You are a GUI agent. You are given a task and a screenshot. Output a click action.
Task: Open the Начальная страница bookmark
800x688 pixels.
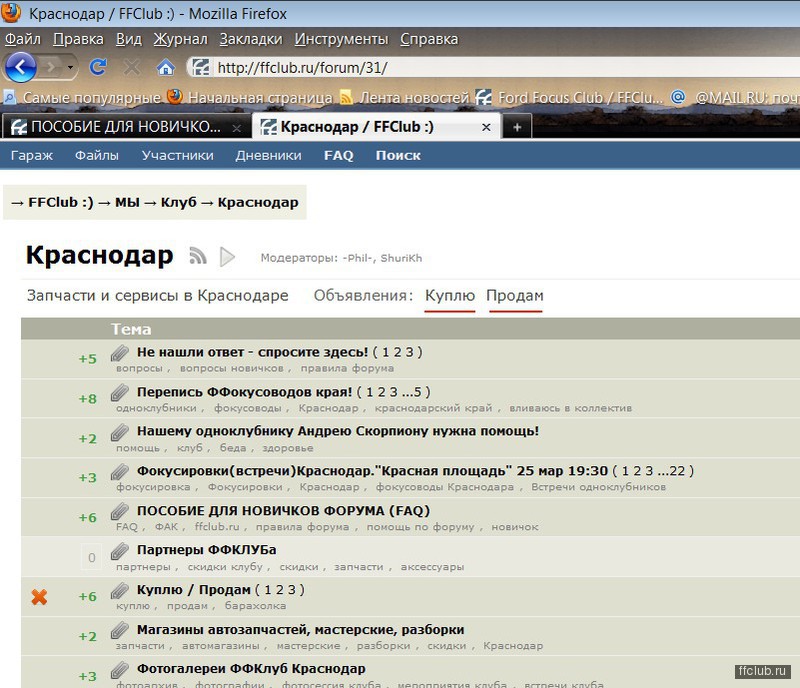tap(250, 97)
